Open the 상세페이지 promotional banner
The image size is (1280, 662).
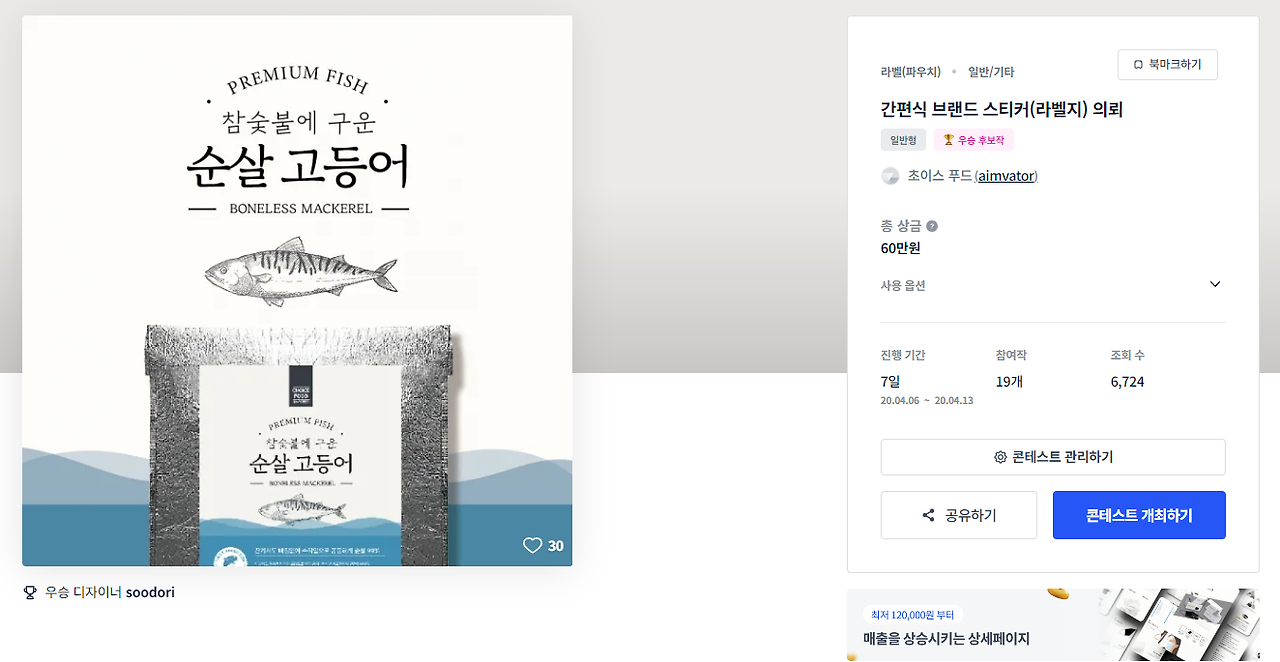(1053, 625)
